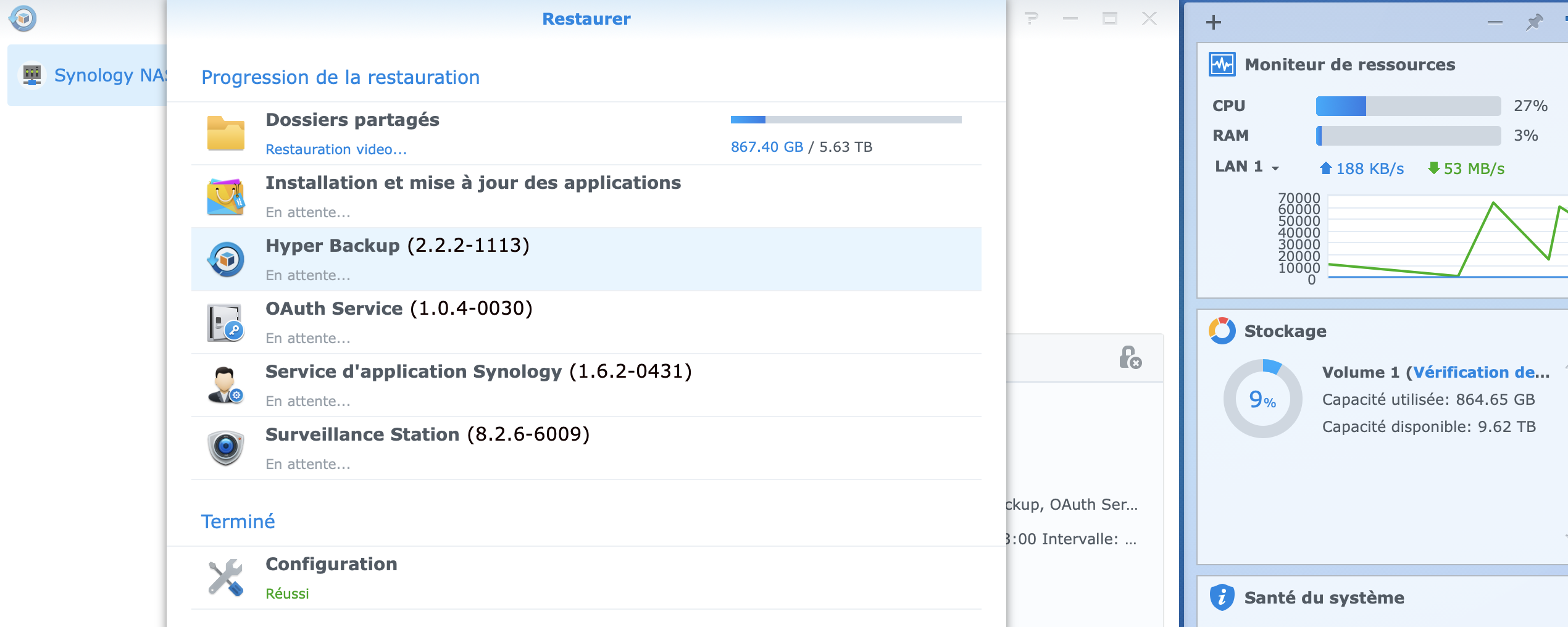Image resolution: width=1568 pixels, height=627 pixels.
Task: Click the 'Restauration video...' status text
Action: (336, 149)
